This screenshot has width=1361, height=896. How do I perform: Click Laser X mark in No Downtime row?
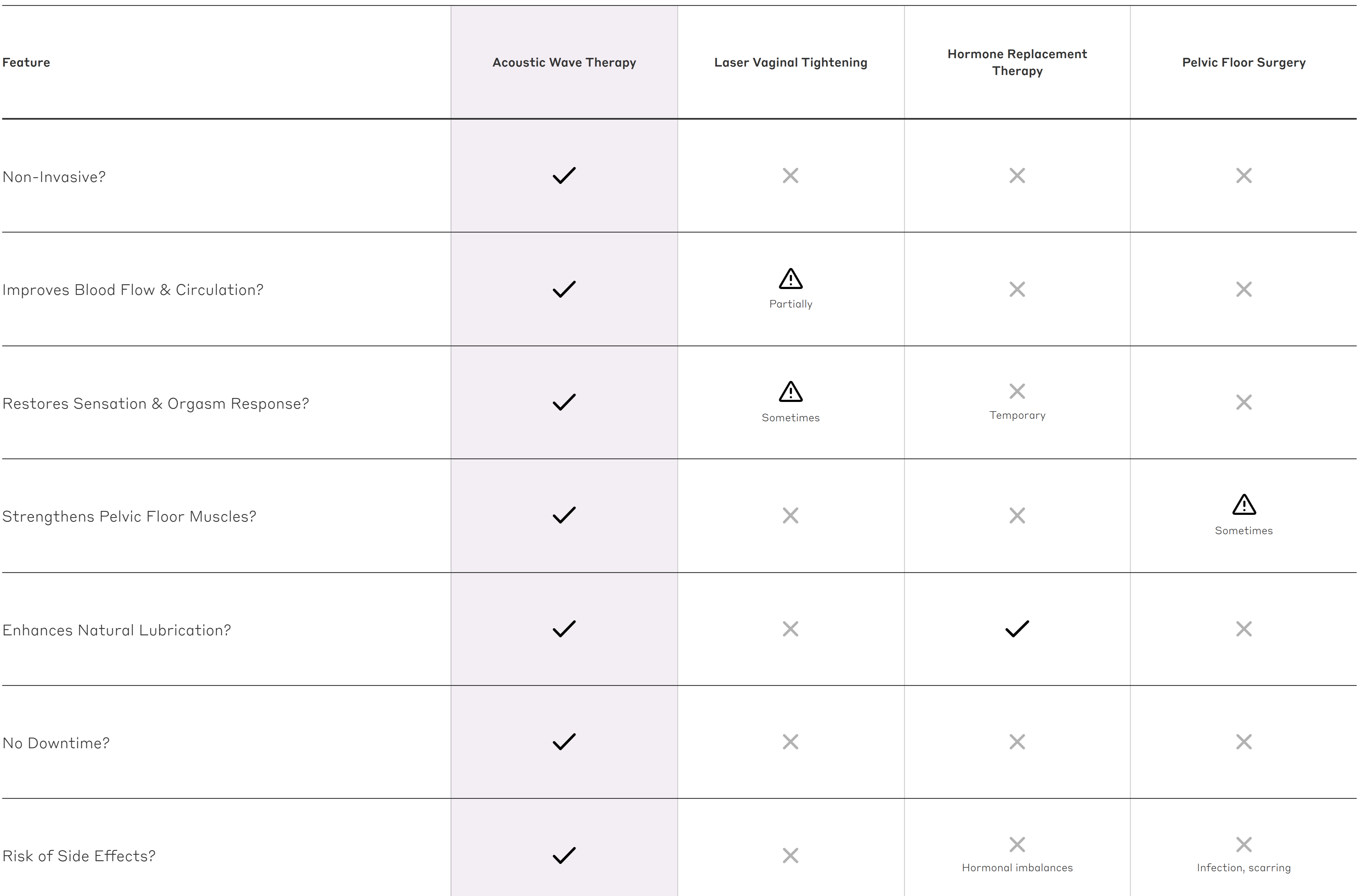790,742
